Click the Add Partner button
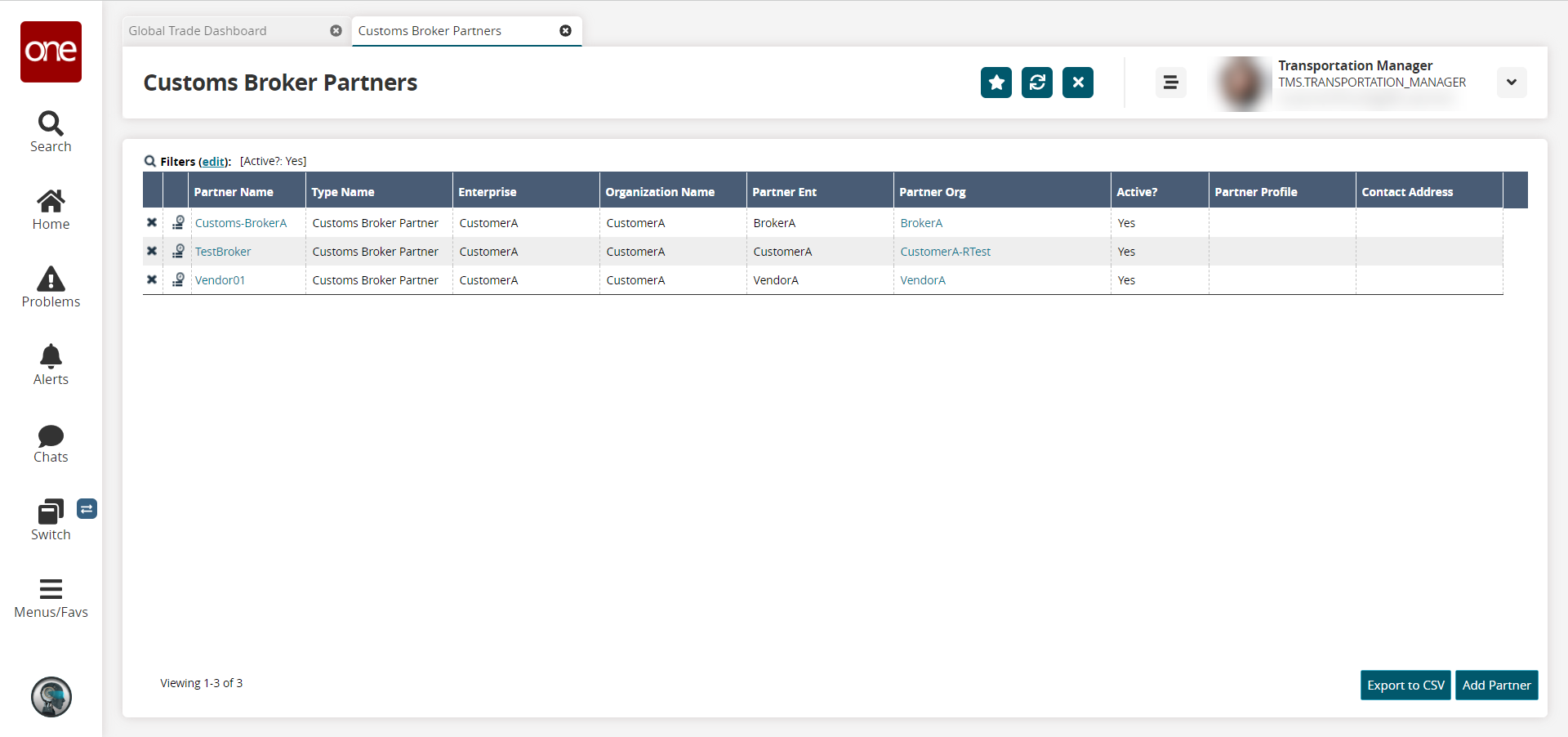Screen dimensions: 1568x737 (x=1496, y=686)
